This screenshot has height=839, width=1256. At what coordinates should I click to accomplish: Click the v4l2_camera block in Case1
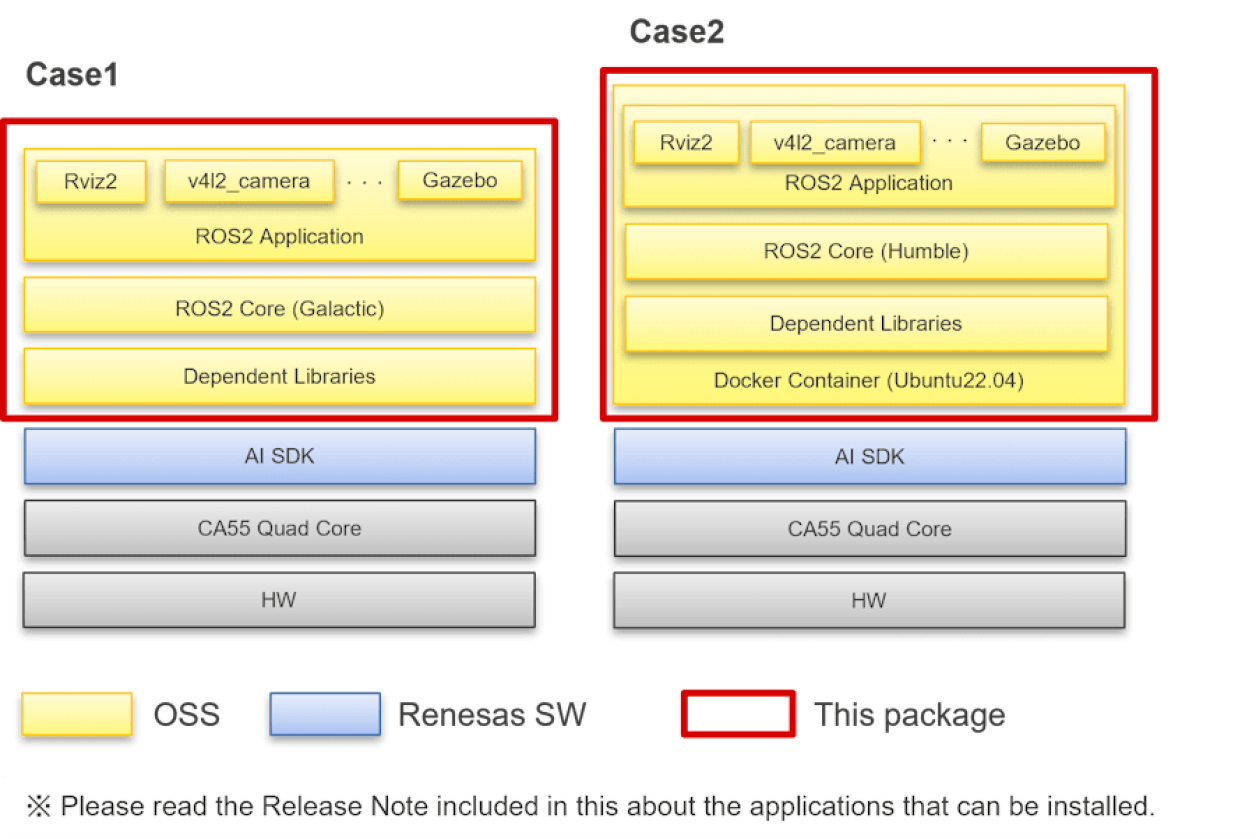pyautogui.click(x=248, y=181)
